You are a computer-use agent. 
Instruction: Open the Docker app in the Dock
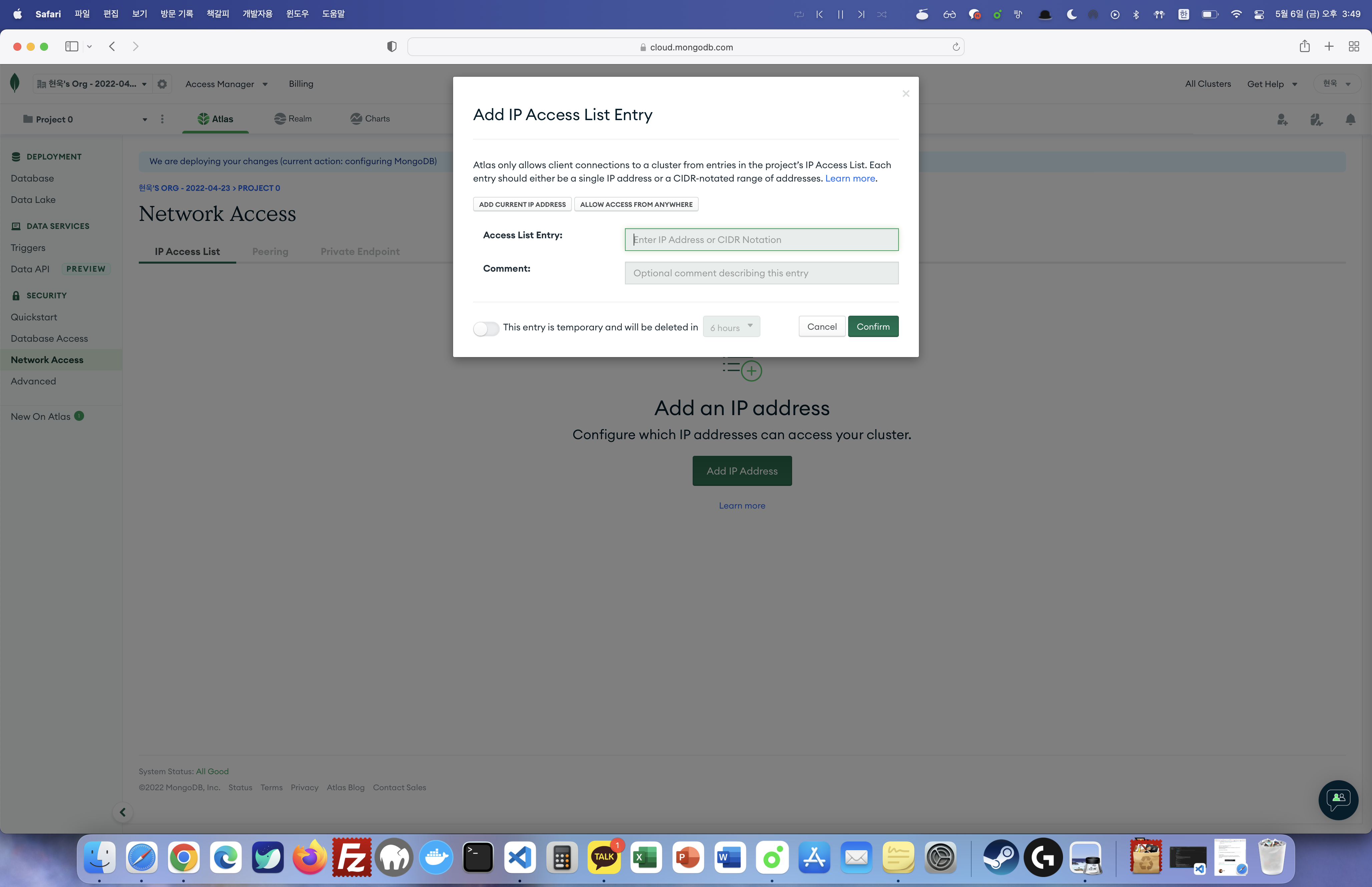(x=436, y=858)
